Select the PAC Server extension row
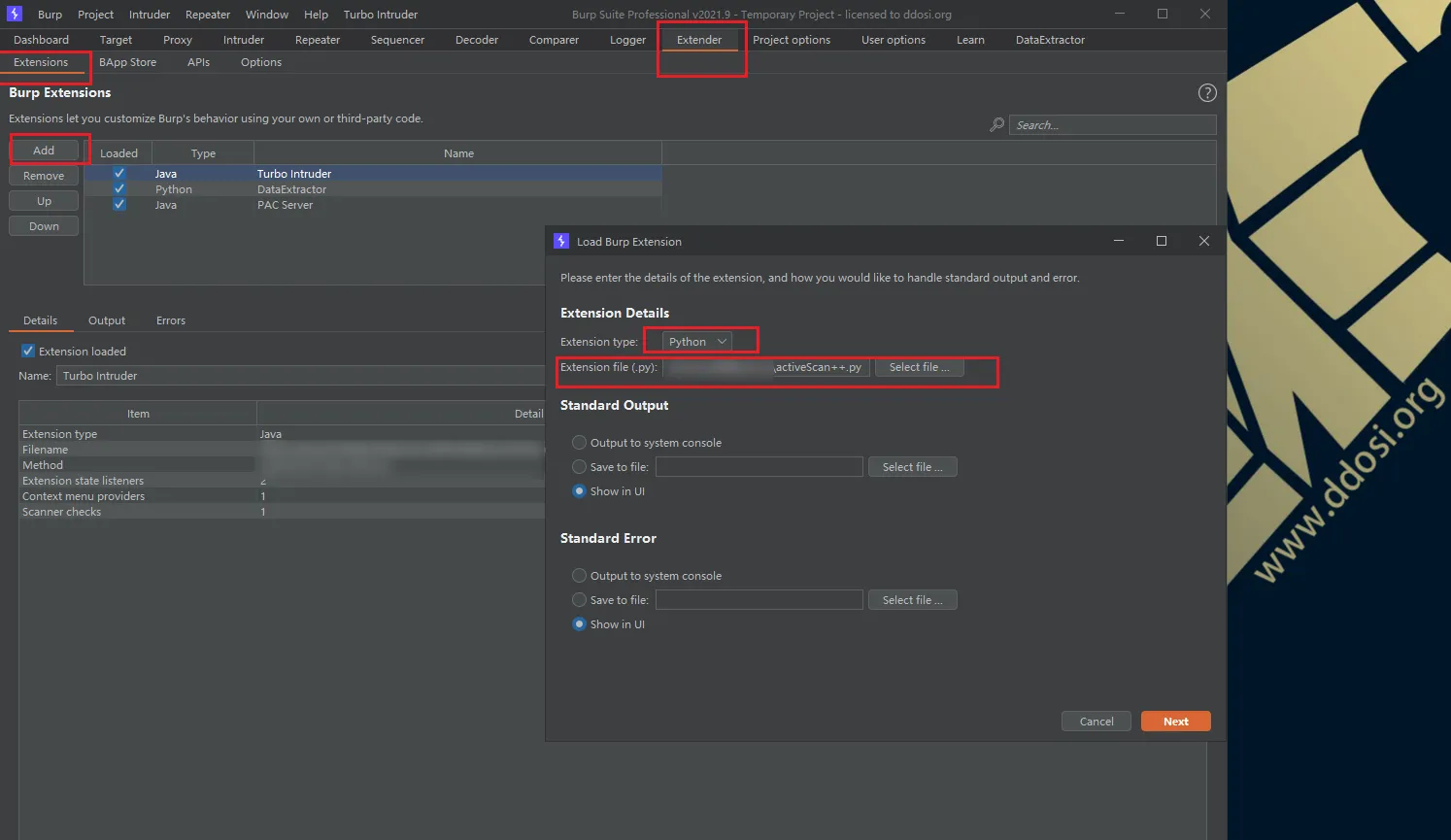The width and height of the screenshot is (1451, 840). [x=373, y=205]
